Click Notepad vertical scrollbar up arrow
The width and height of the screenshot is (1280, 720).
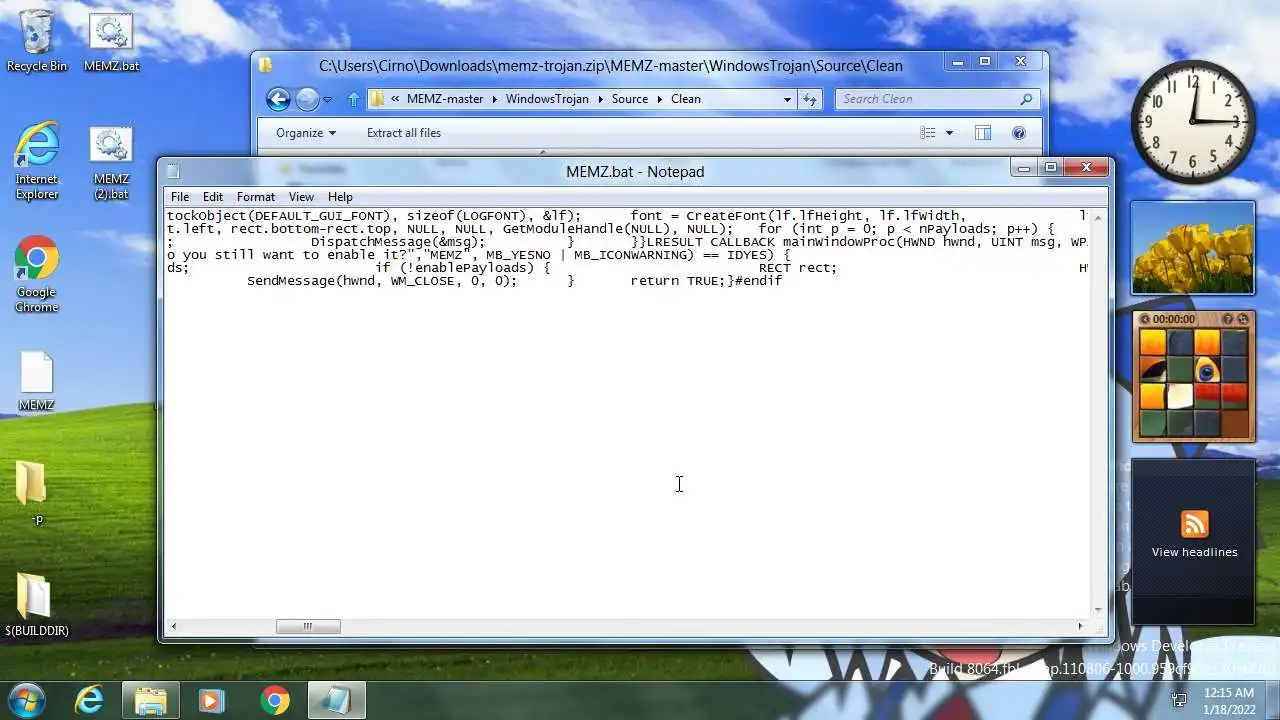pyautogui.click(x=1098, y=217)
